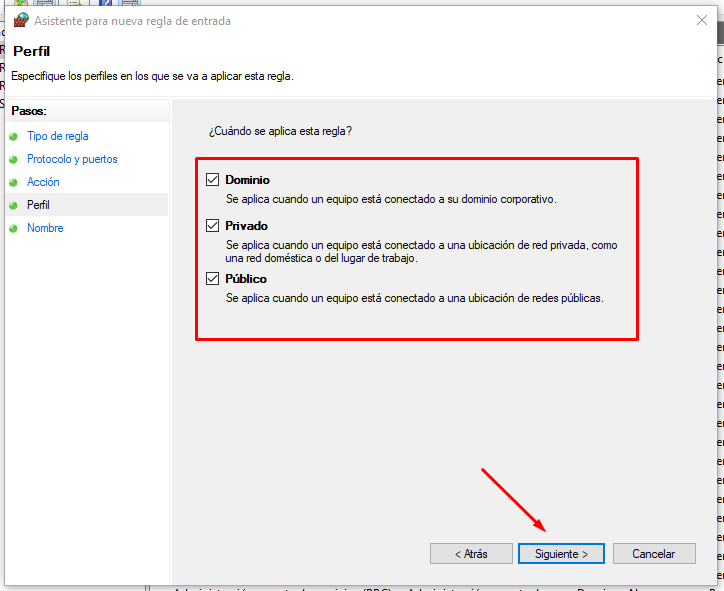Screen dimensions: 724x591
Task: Click the green bullet beside Perfil step
Action: [14, 205]
